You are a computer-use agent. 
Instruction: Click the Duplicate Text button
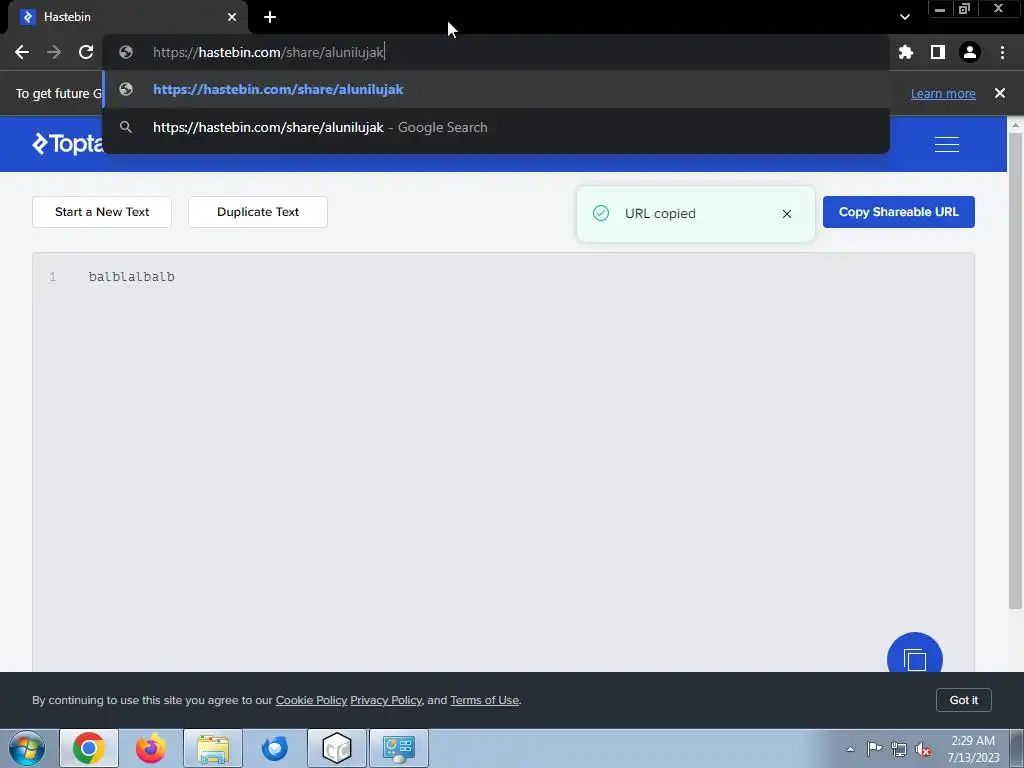[x=258, y=212]
